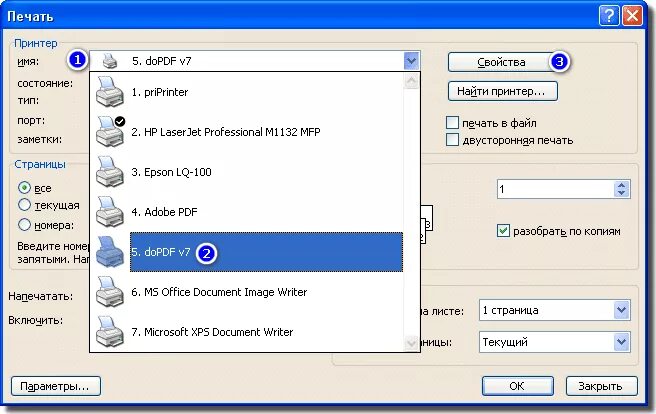
Task: Collapse the printer name dropdown arrow
Action: pyautogui.click(x=411, y=61)
